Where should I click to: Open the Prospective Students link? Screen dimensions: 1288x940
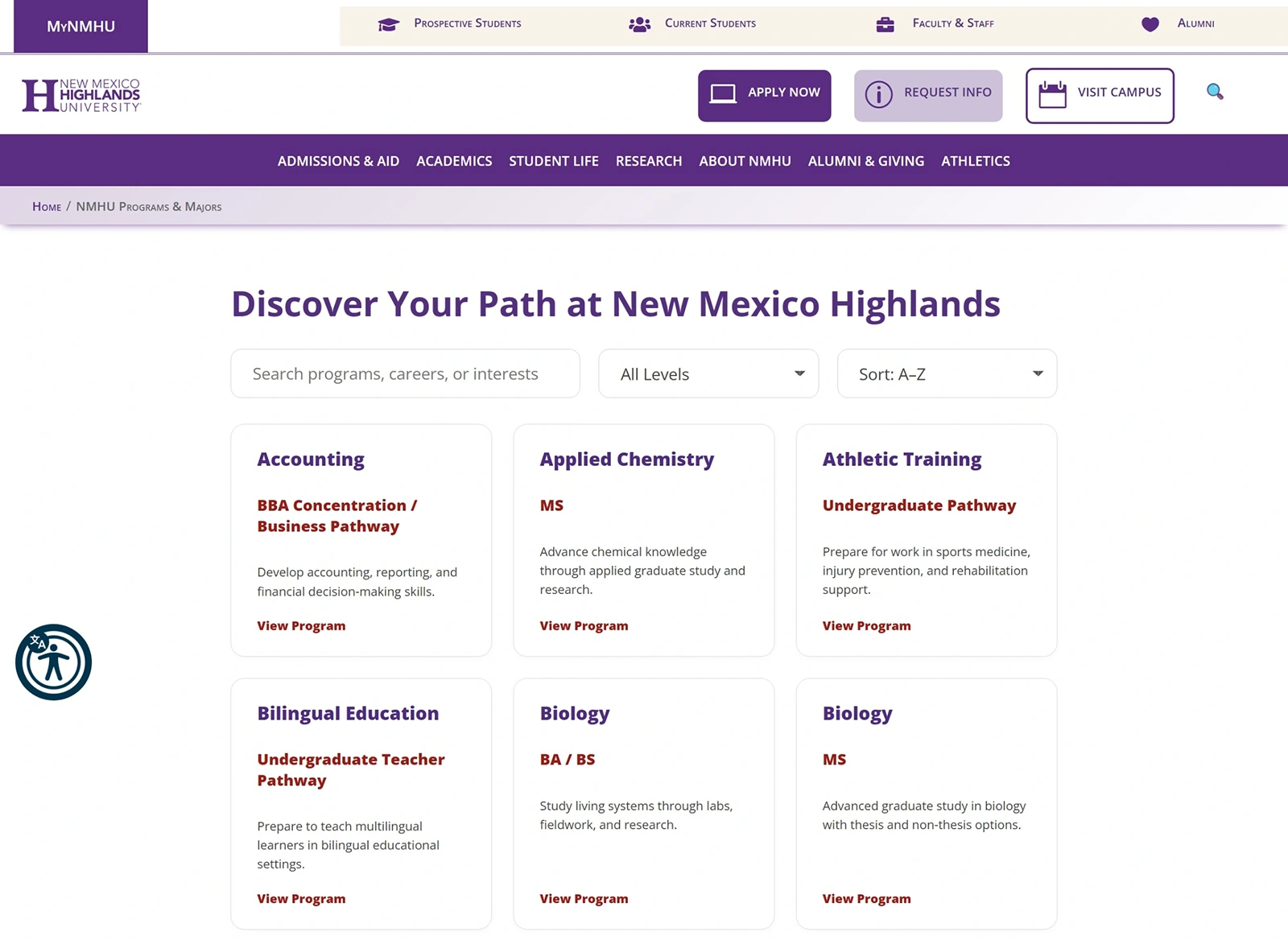pyautogui.click(x=468, y=23)
